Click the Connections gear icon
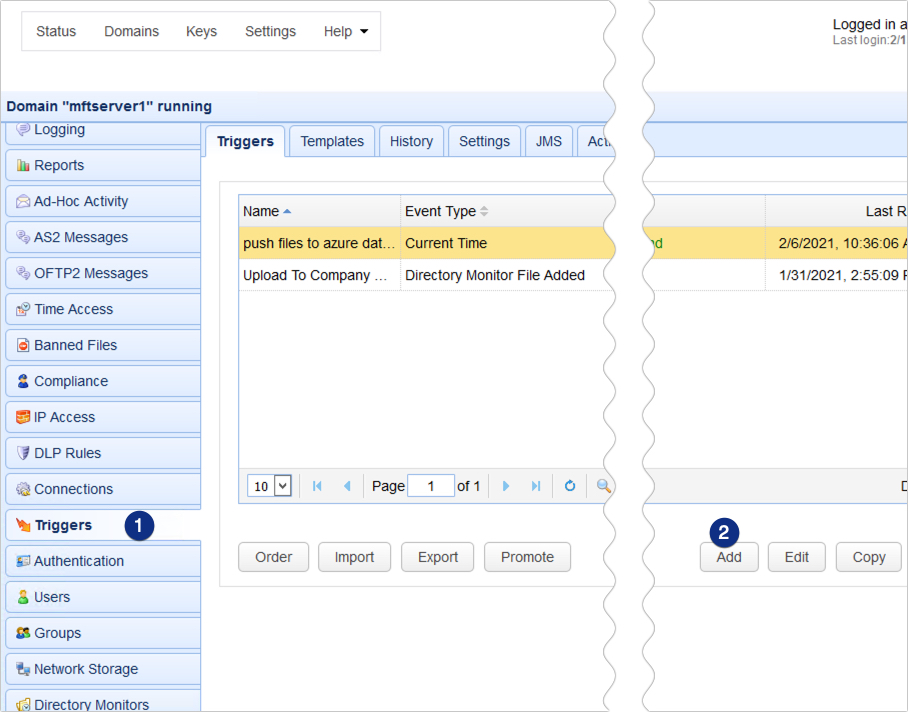 pyautogui.click(x=23, y=489)
